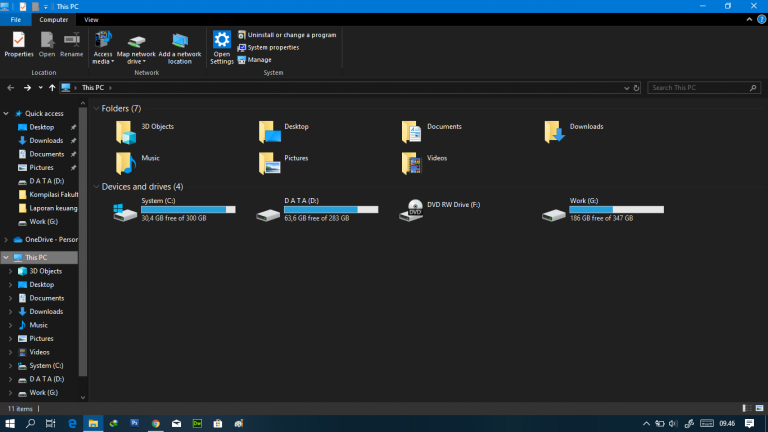The height and width of the screenshot is (432, 768).
Task: Show hidden system tray icons
Action: pos(646,424)
